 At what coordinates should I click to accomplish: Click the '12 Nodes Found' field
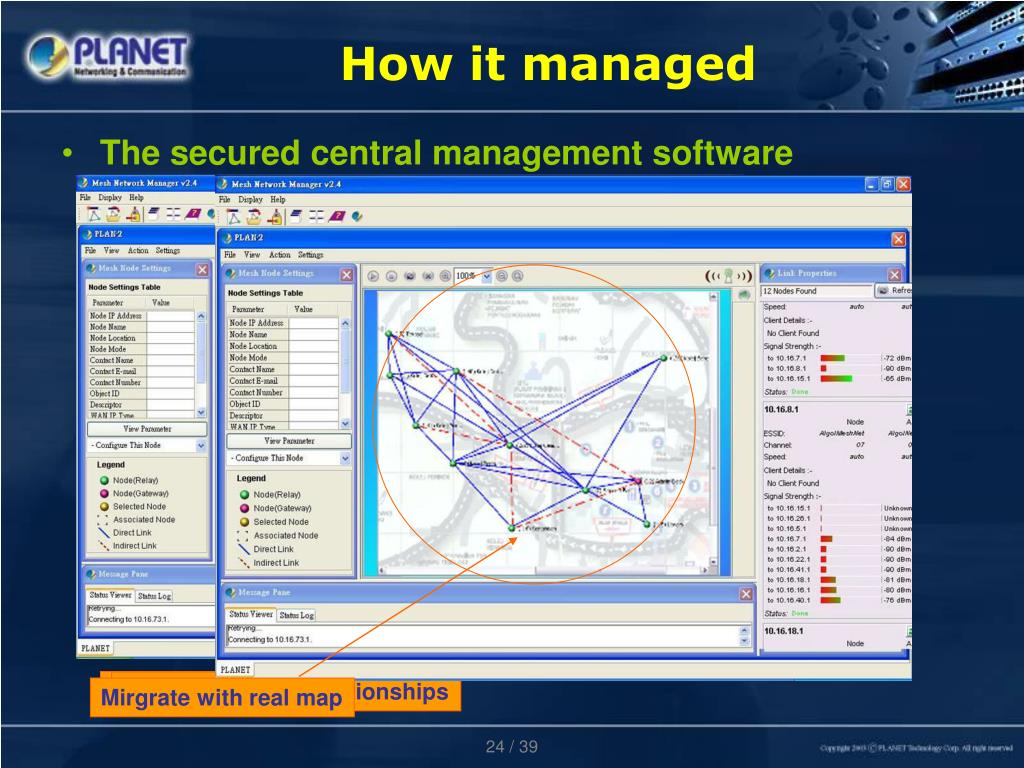816,291
